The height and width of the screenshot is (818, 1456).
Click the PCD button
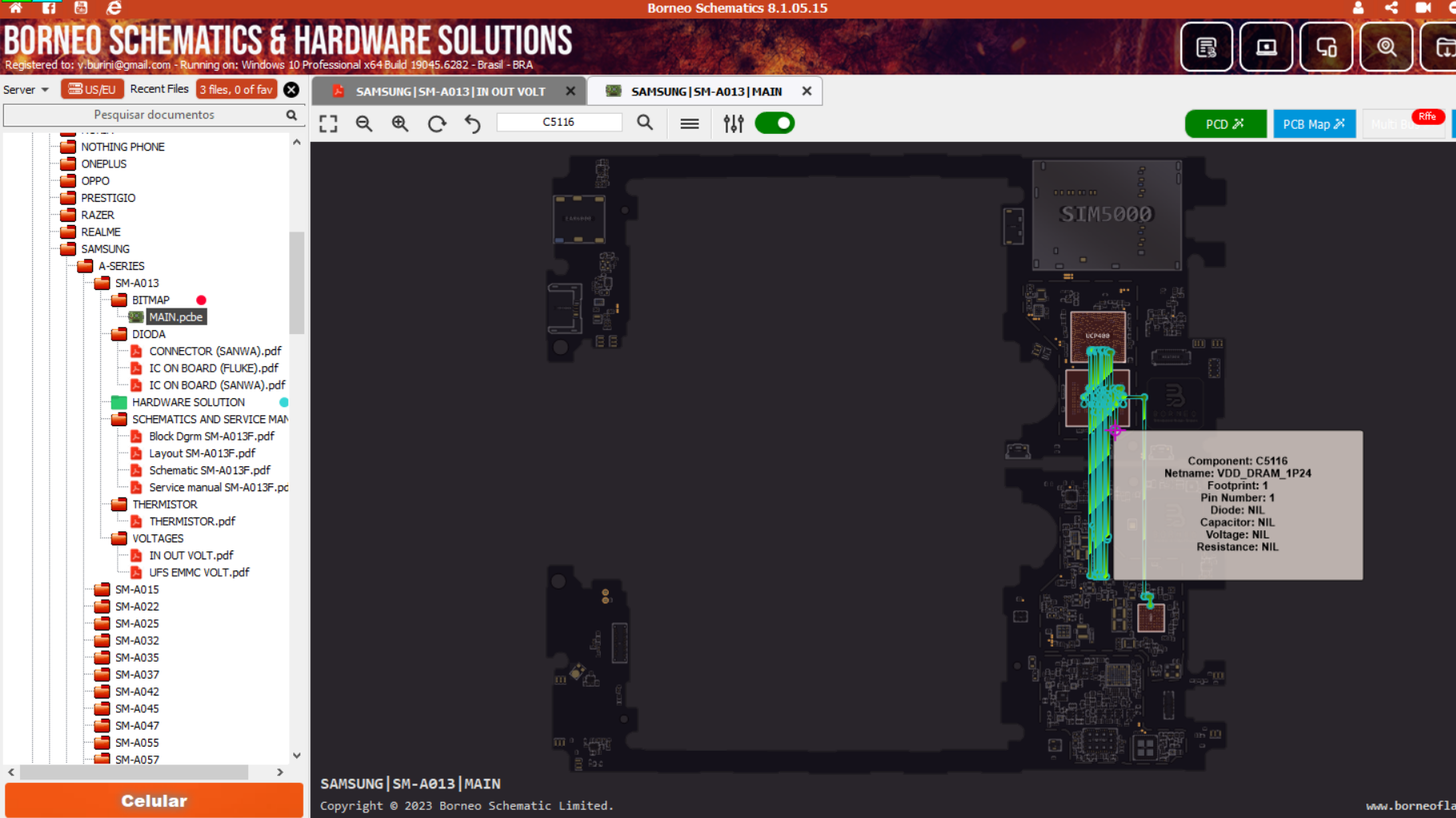(1225, 124)
